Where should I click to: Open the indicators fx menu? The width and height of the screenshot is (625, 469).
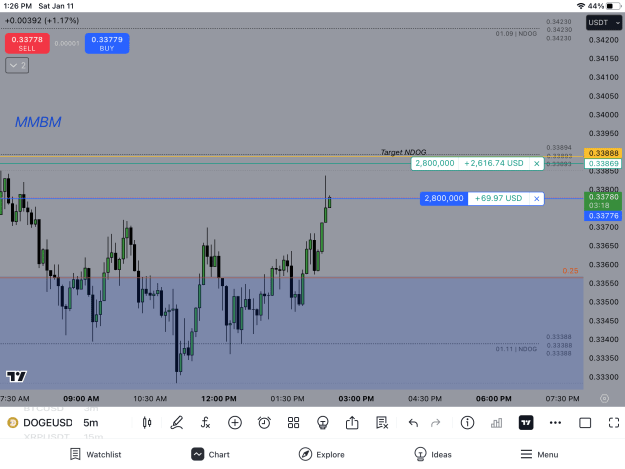[205, 423]
